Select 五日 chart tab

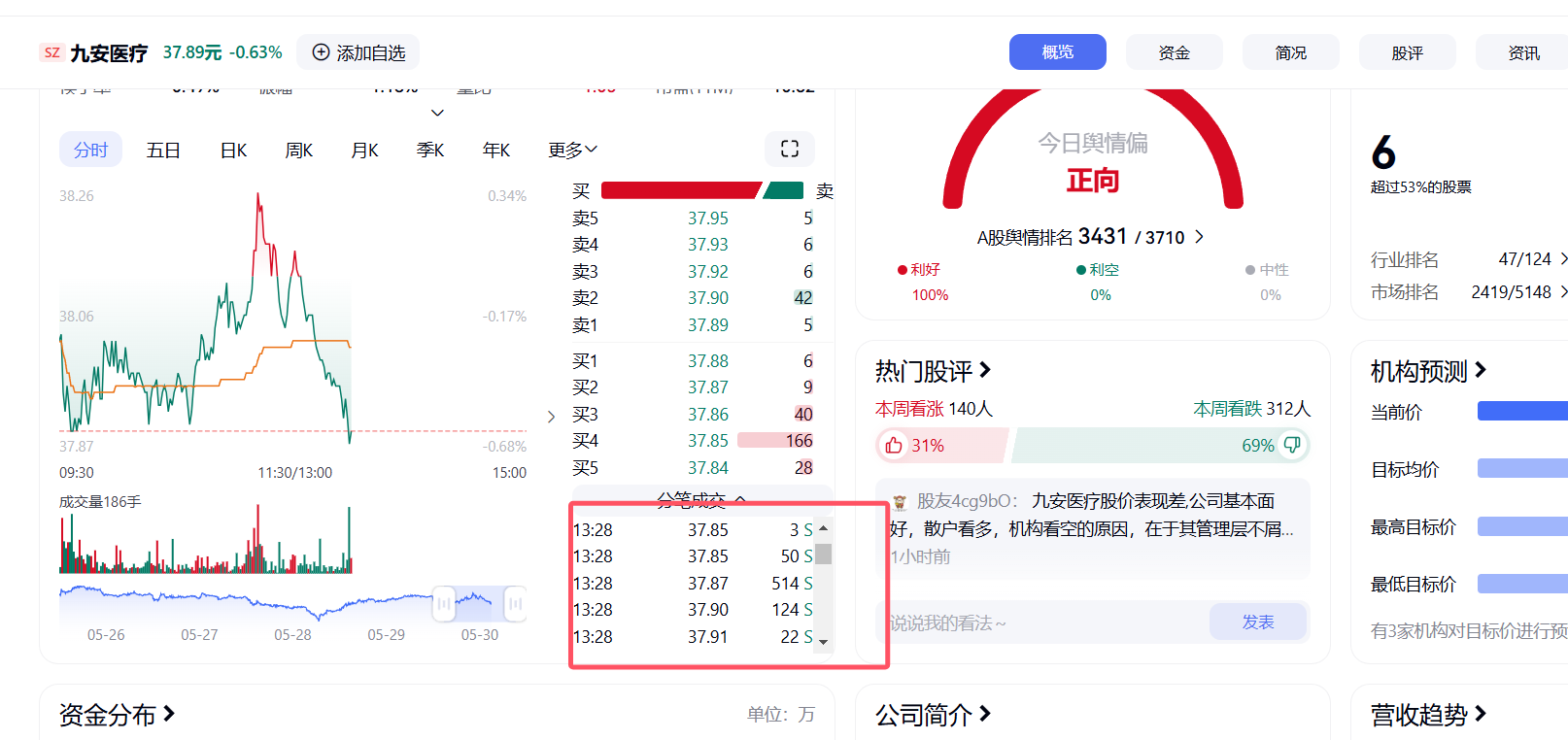click(163, 150)
